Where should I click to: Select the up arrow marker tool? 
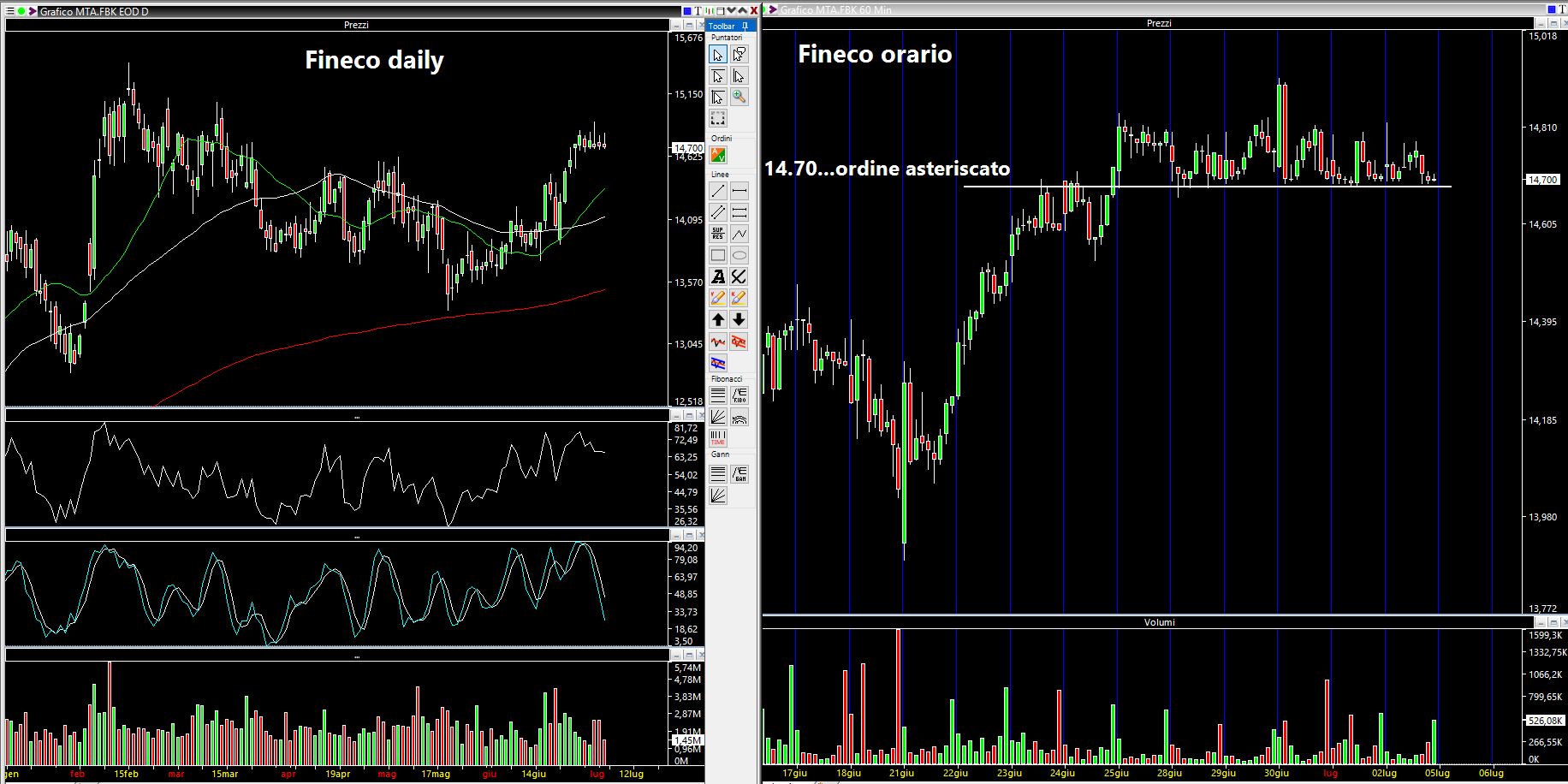718,319
